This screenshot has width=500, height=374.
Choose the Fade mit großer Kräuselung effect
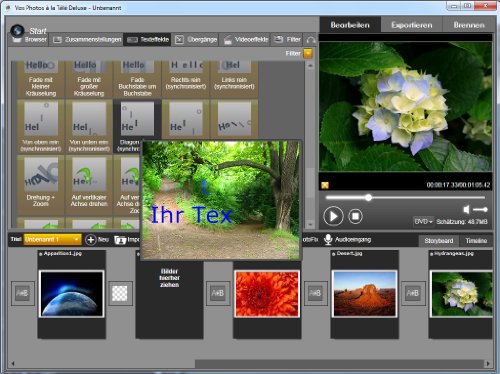click(x=89, y=79)
